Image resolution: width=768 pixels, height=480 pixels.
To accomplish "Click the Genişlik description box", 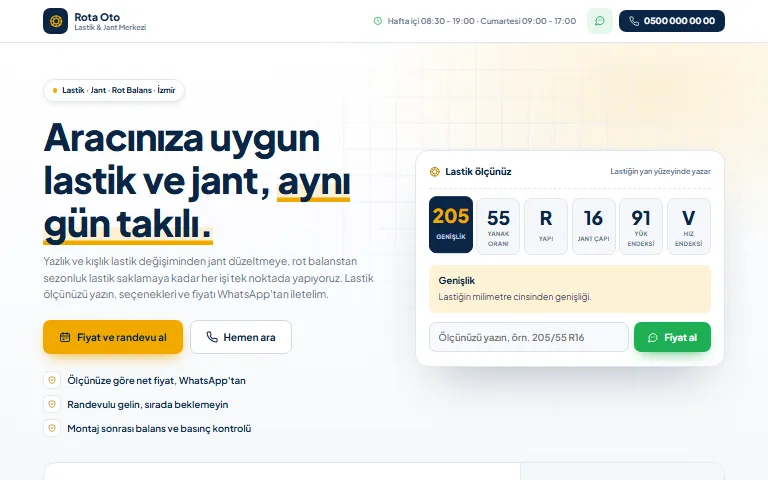I will 570,289.
